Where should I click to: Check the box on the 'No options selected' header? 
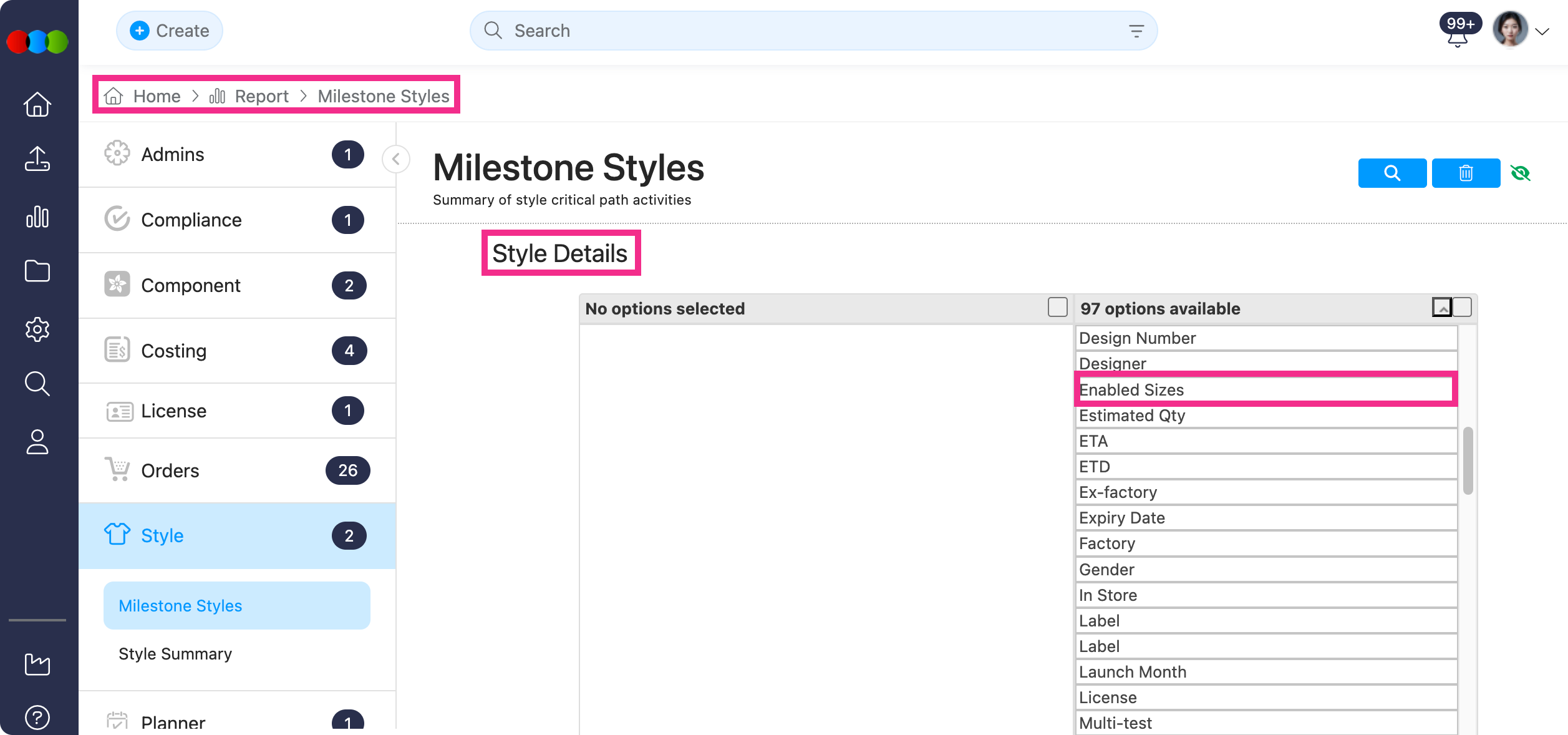point(1057,307)
